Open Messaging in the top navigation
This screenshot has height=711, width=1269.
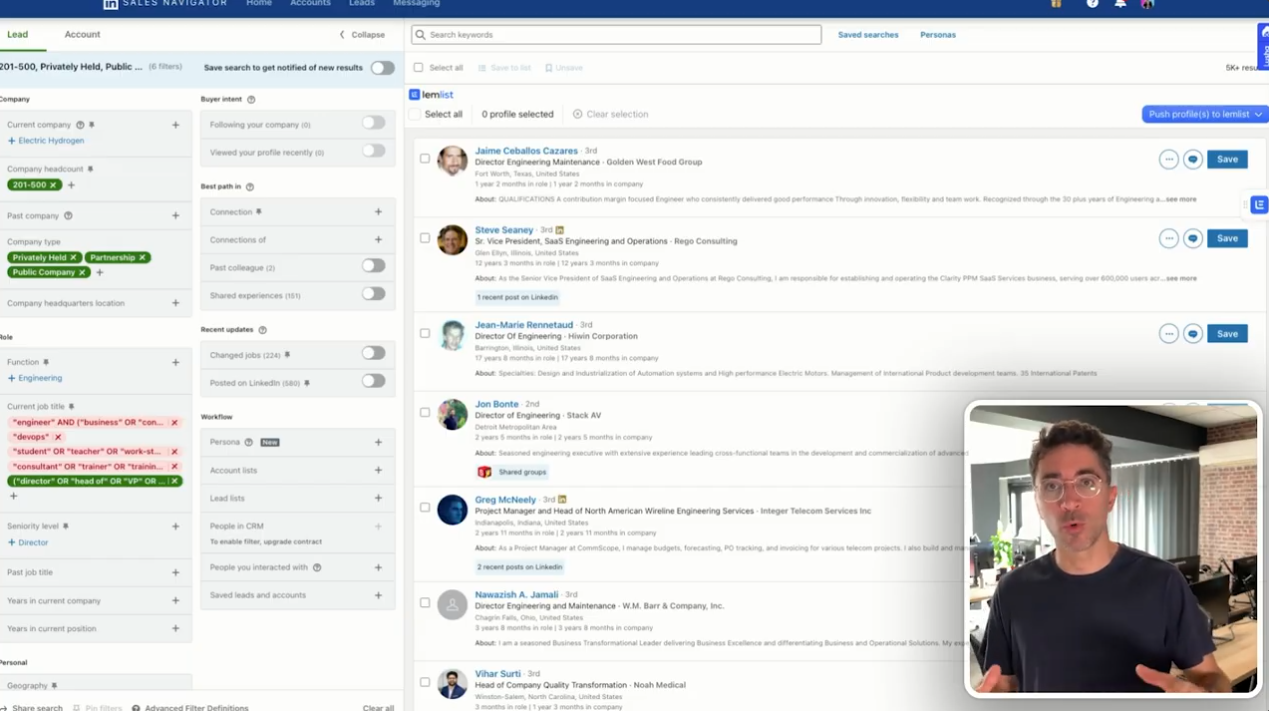pos(416,4)
